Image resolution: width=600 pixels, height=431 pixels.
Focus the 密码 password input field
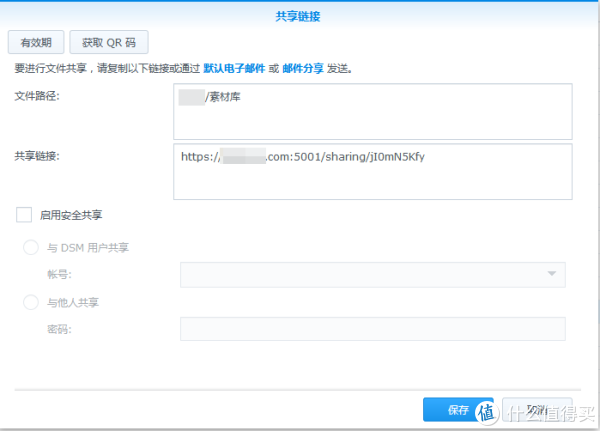pos(372,330)
